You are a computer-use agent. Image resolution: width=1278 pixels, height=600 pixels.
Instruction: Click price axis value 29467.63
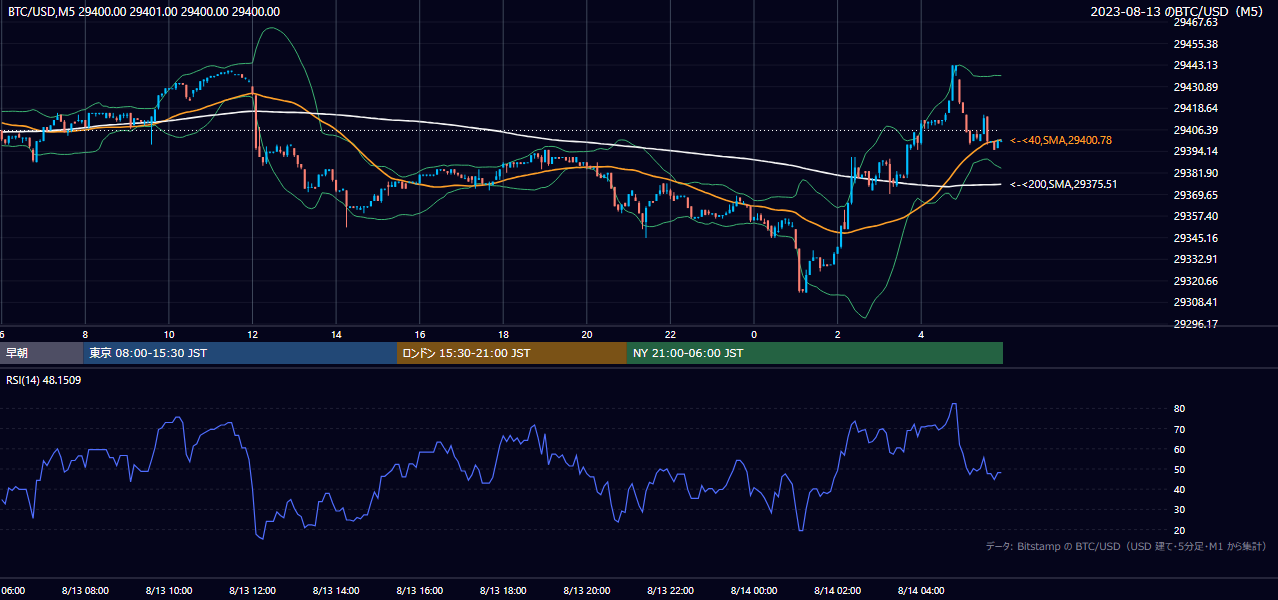[x=1195, y=22]
